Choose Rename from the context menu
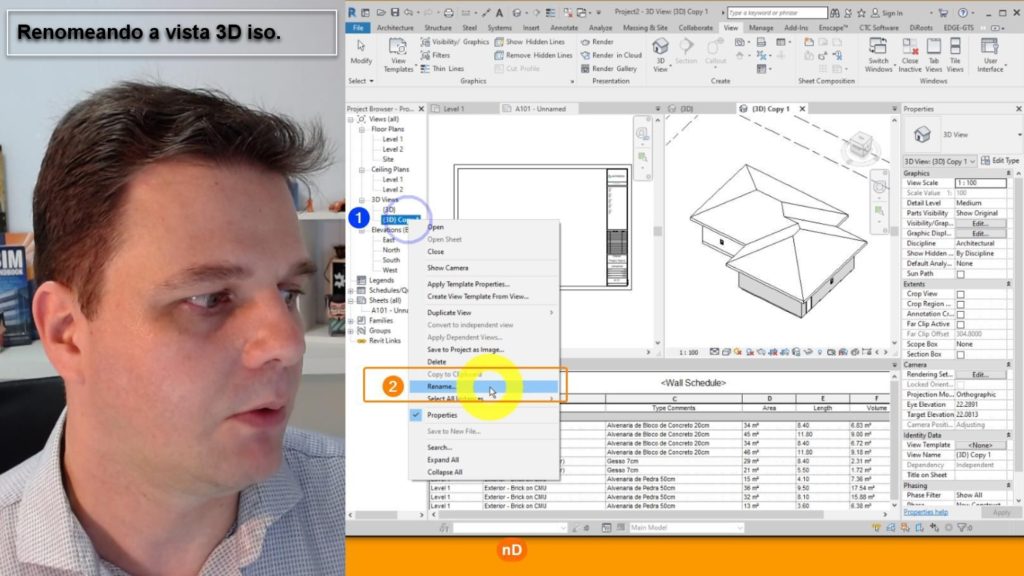This screenshot has height=576, width=1024. pyautogui.click(x=442, y=386)
